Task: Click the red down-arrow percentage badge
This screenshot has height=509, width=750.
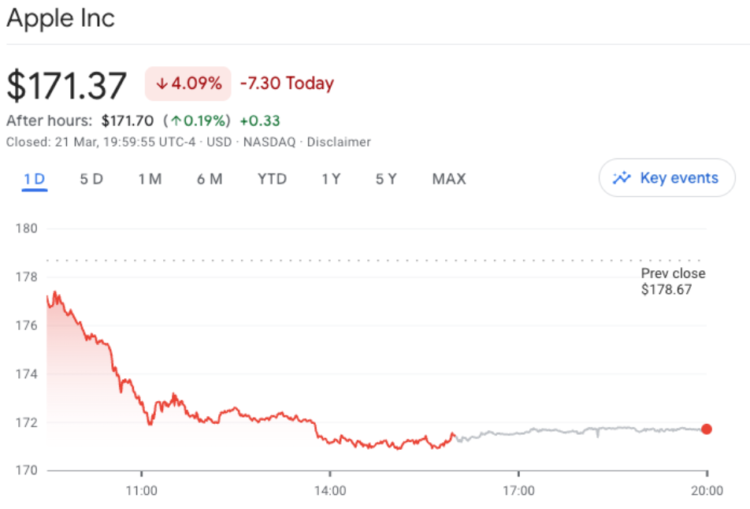Action: (188, 83)
